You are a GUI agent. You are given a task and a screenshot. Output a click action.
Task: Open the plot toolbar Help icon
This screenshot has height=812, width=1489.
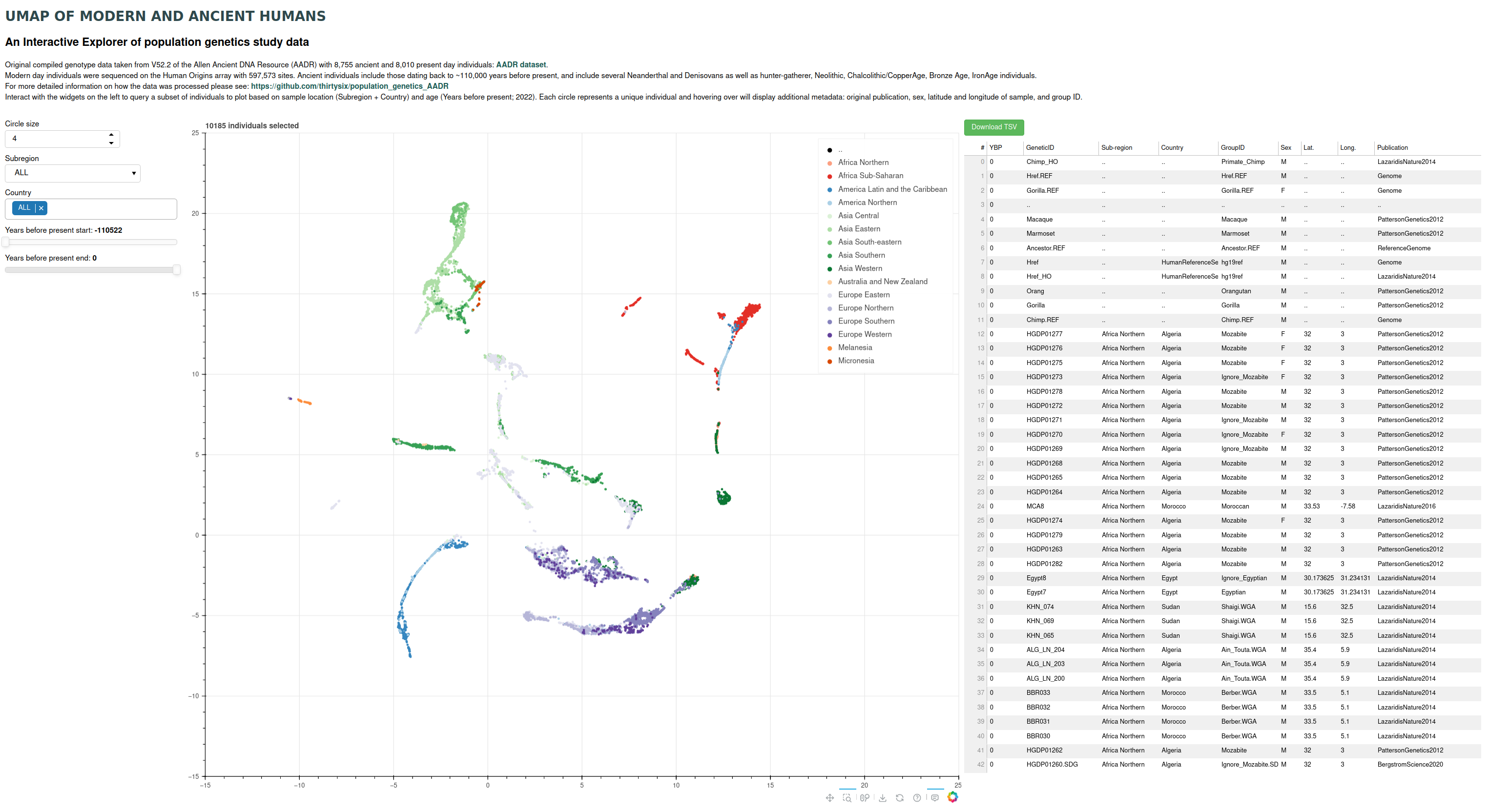917,797
